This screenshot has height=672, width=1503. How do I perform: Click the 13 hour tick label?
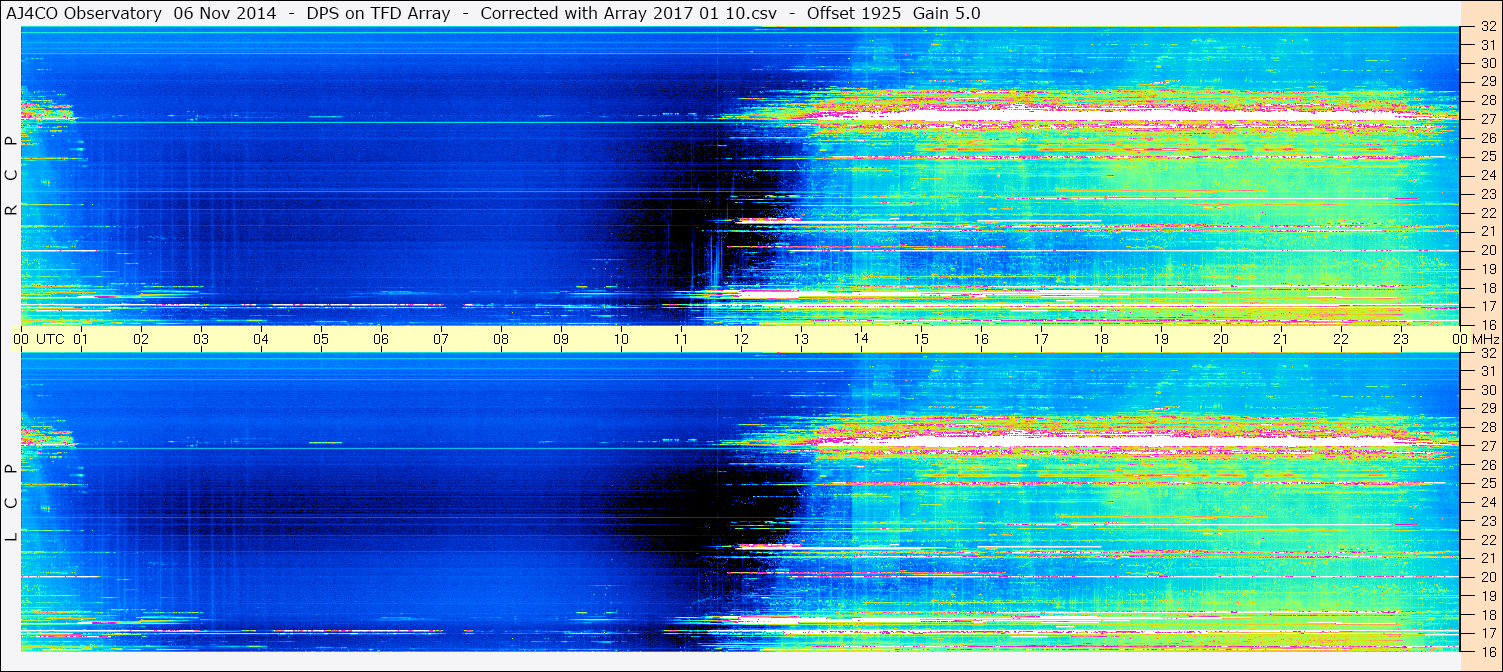point(801,339)
